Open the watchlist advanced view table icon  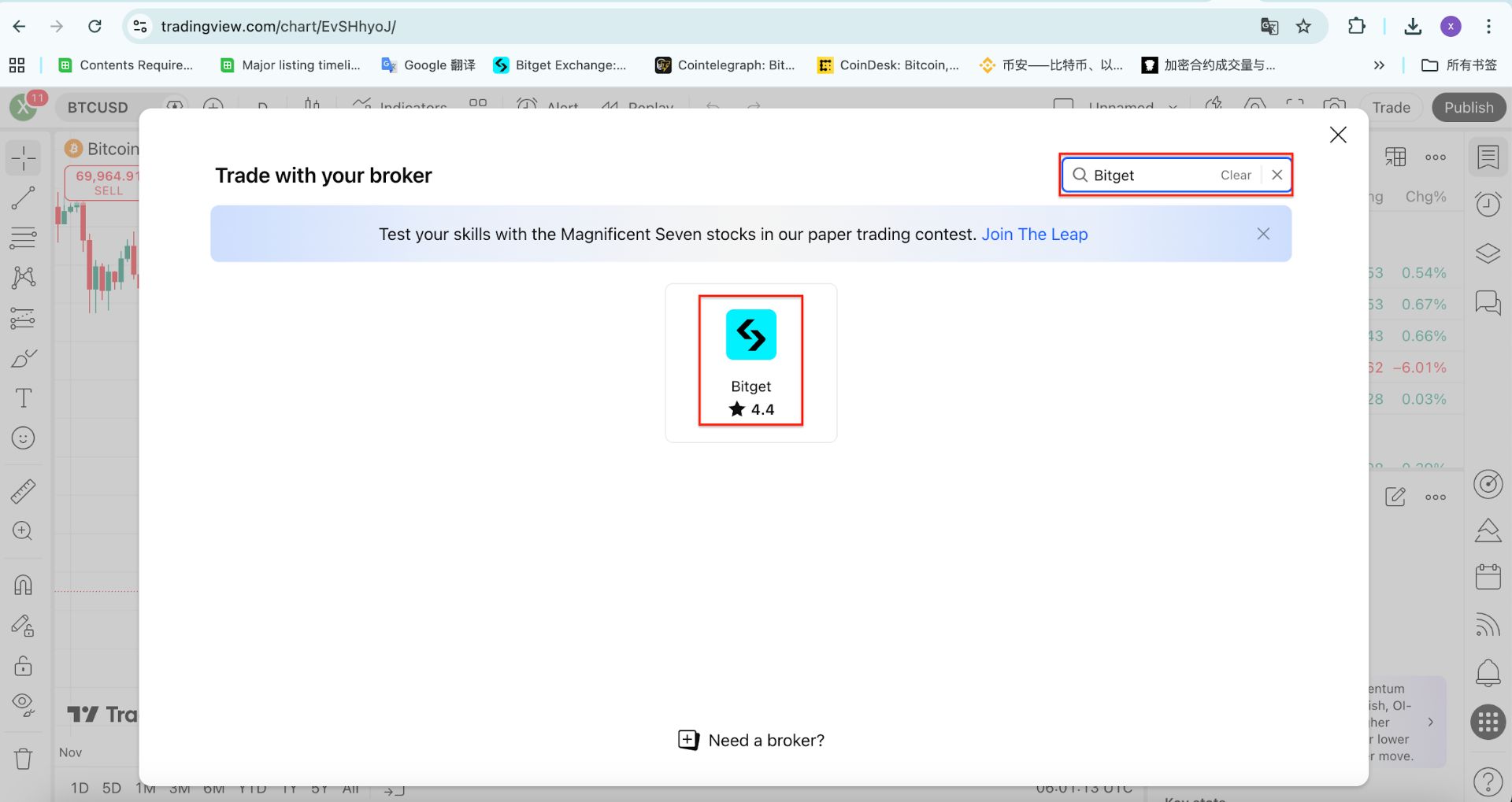[1395, 157]
